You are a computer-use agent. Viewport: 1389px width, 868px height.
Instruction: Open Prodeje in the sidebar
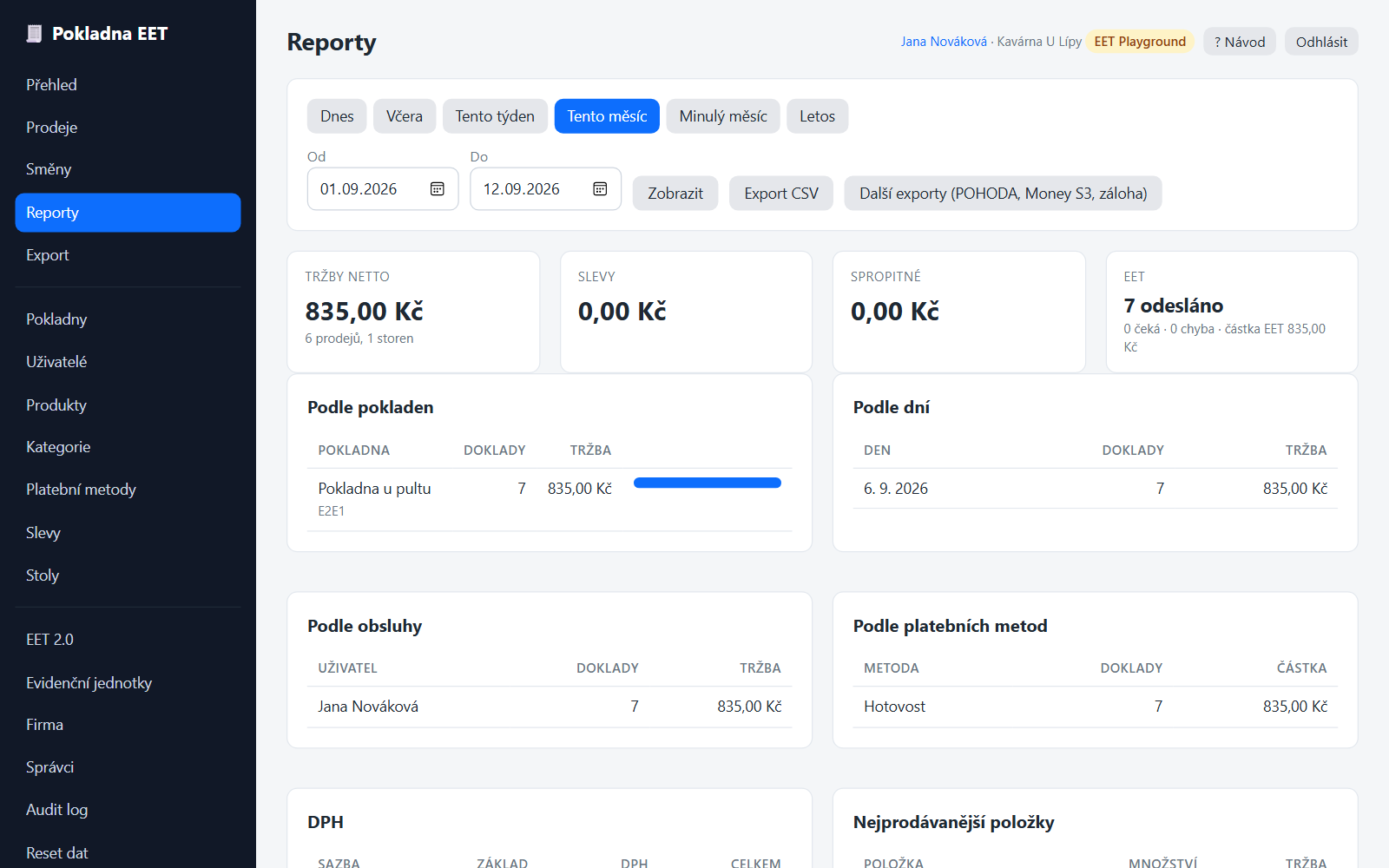[128, 128]
